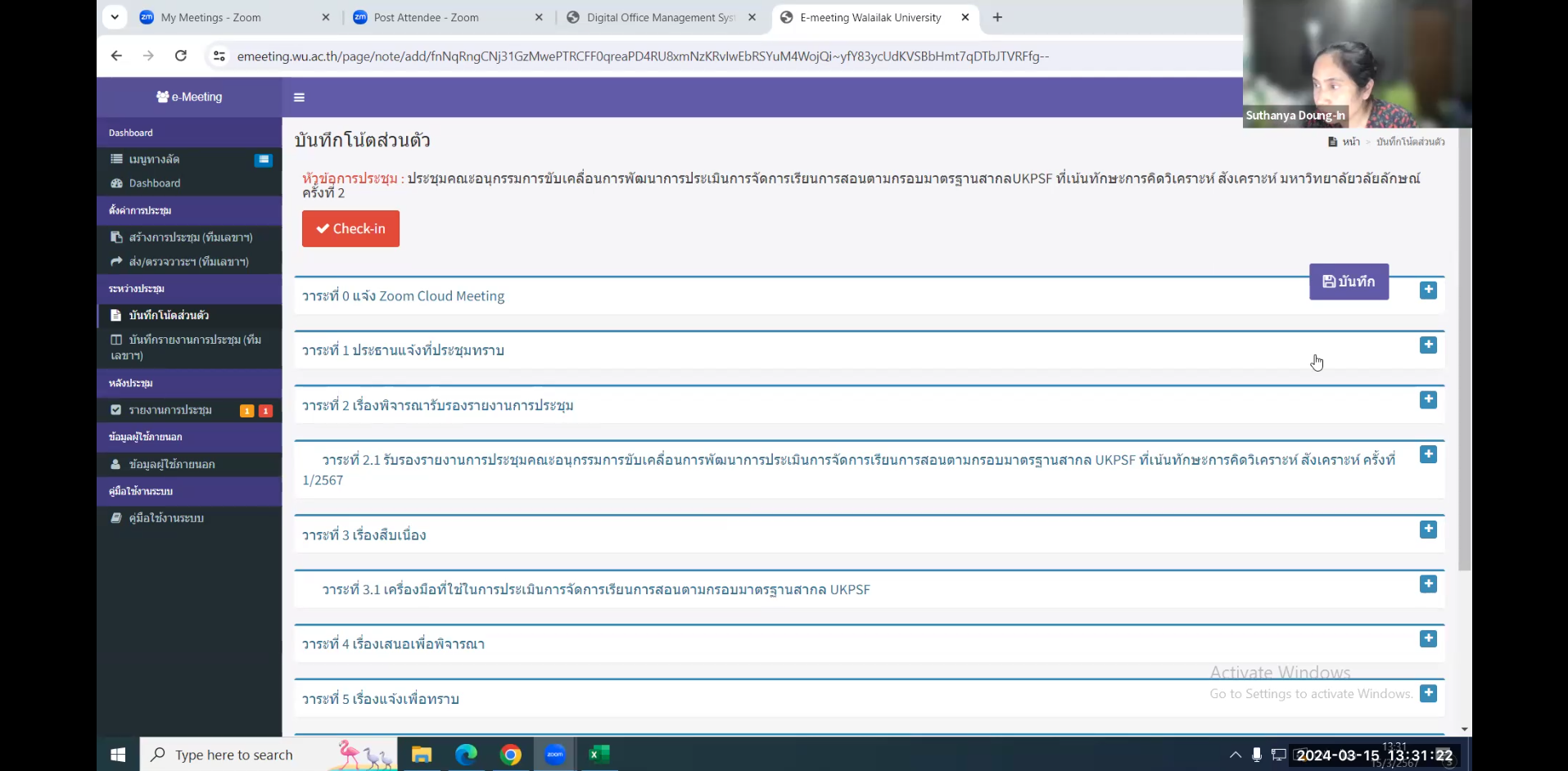Click the browser reload page icon

(x=181, y=56)
